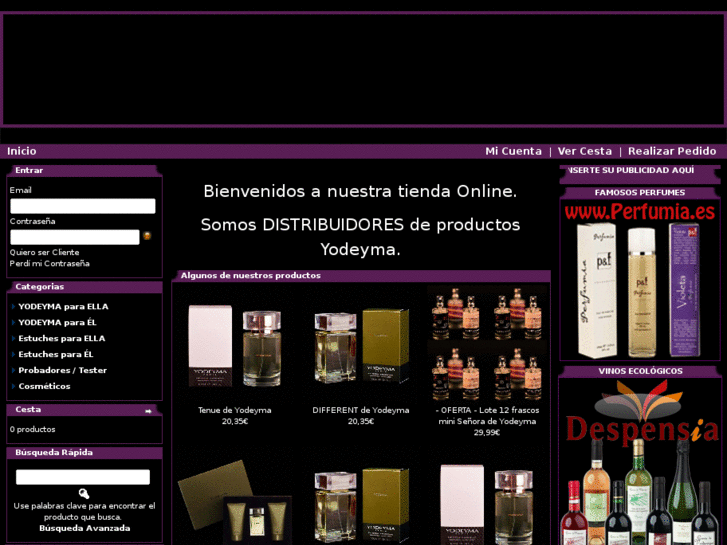Viewport: 727px width, 545px height.
Task: Open Cosméticos category
Action: click(x=45, y=386)
